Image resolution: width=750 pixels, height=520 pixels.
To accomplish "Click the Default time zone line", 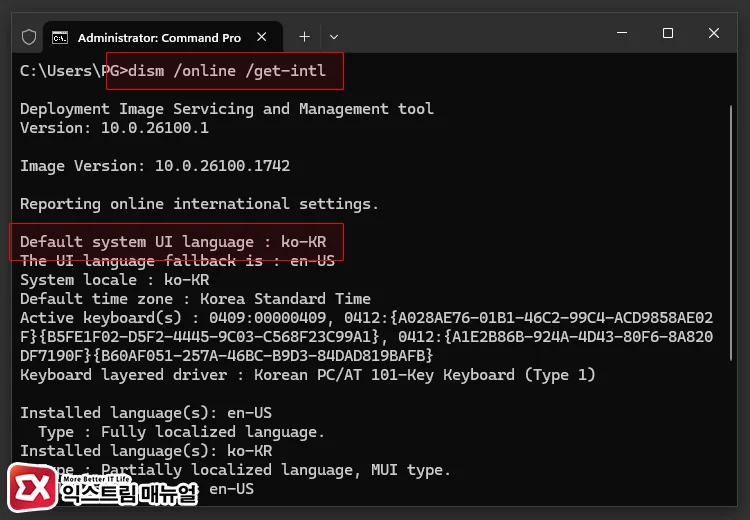I will pyautogui.click(x=195, y=299).
